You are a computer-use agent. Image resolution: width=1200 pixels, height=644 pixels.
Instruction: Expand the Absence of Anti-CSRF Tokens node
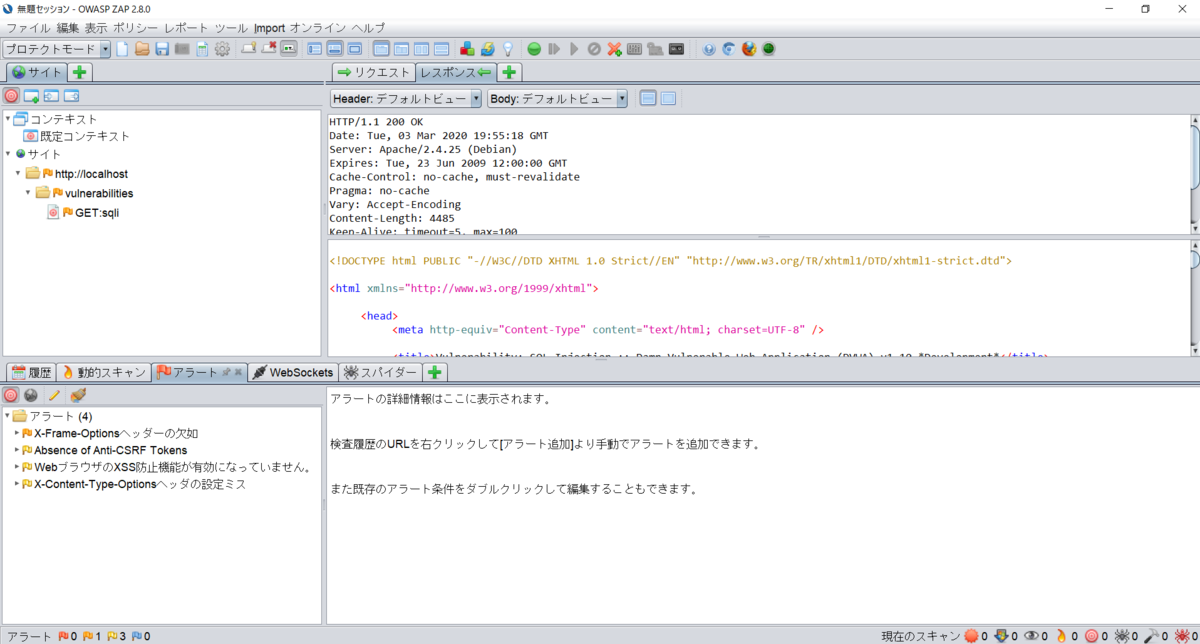(x=17, y=450)
